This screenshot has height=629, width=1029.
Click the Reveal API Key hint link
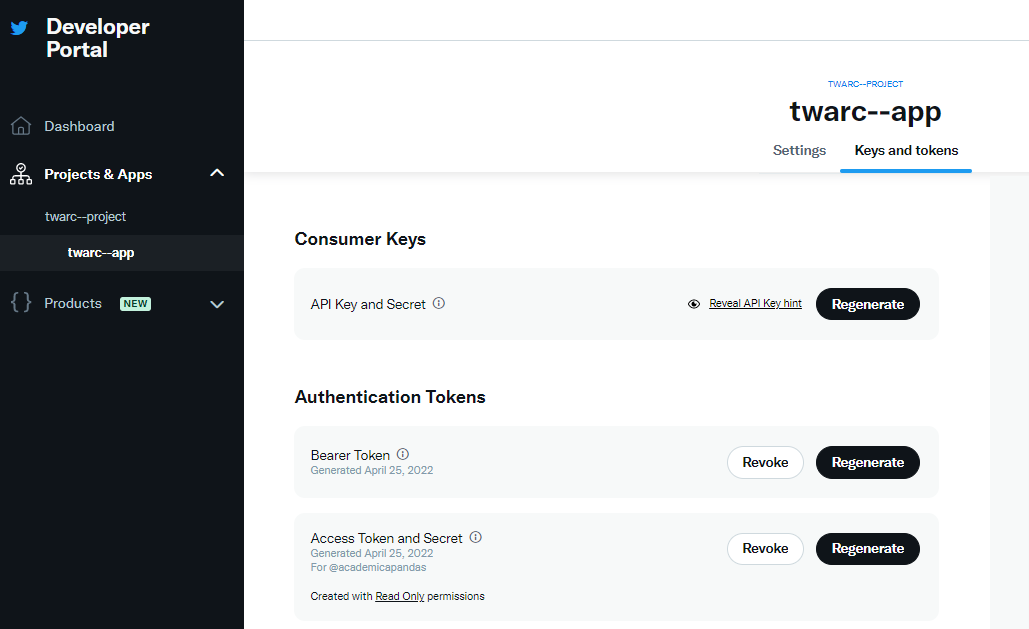tap(755, 303)
